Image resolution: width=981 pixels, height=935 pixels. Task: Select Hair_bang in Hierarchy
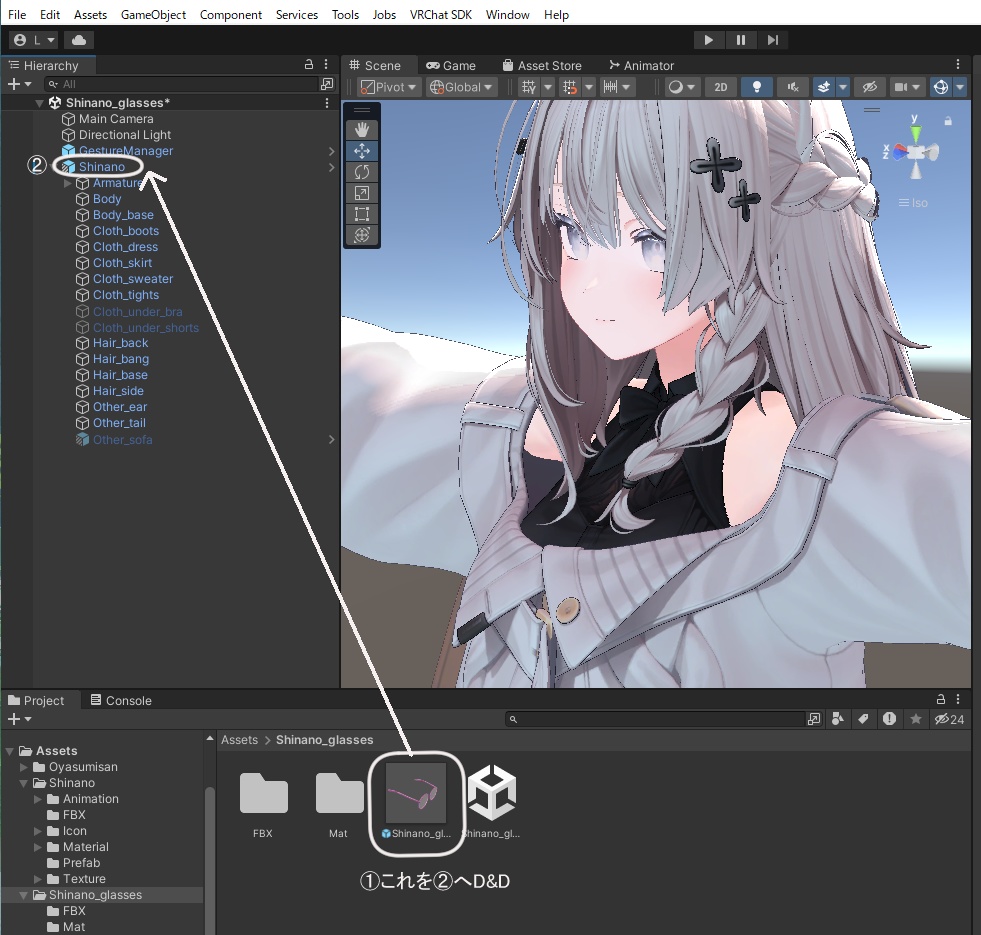[x=121, y=359]
